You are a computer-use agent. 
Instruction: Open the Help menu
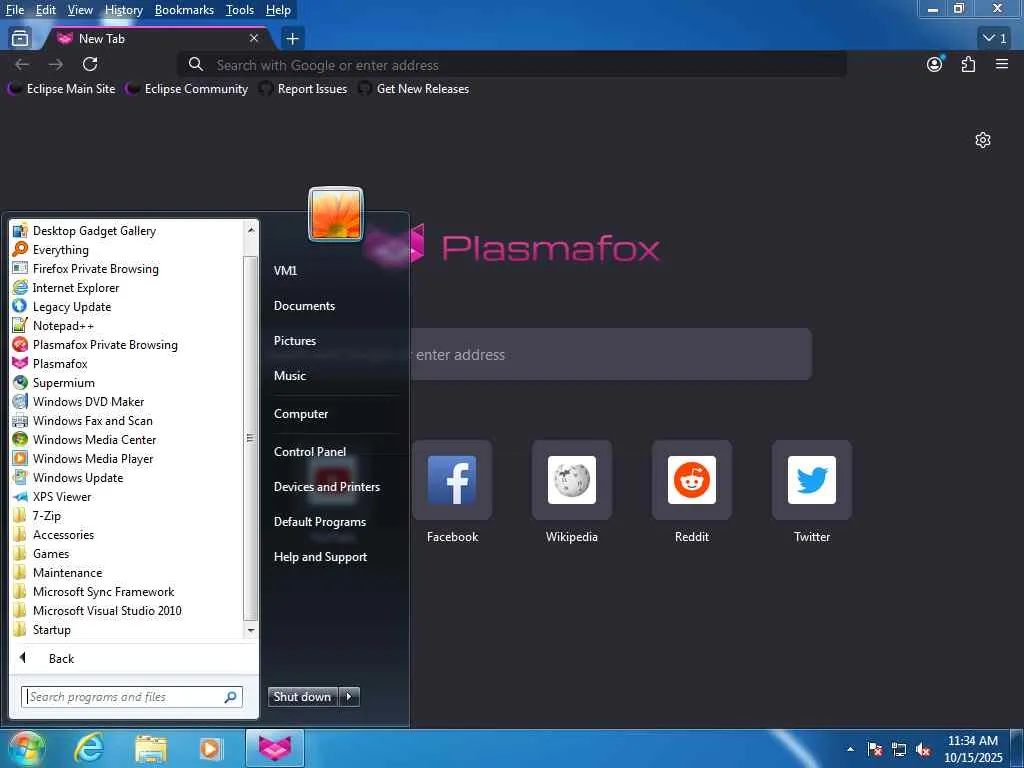coord(278,10)
